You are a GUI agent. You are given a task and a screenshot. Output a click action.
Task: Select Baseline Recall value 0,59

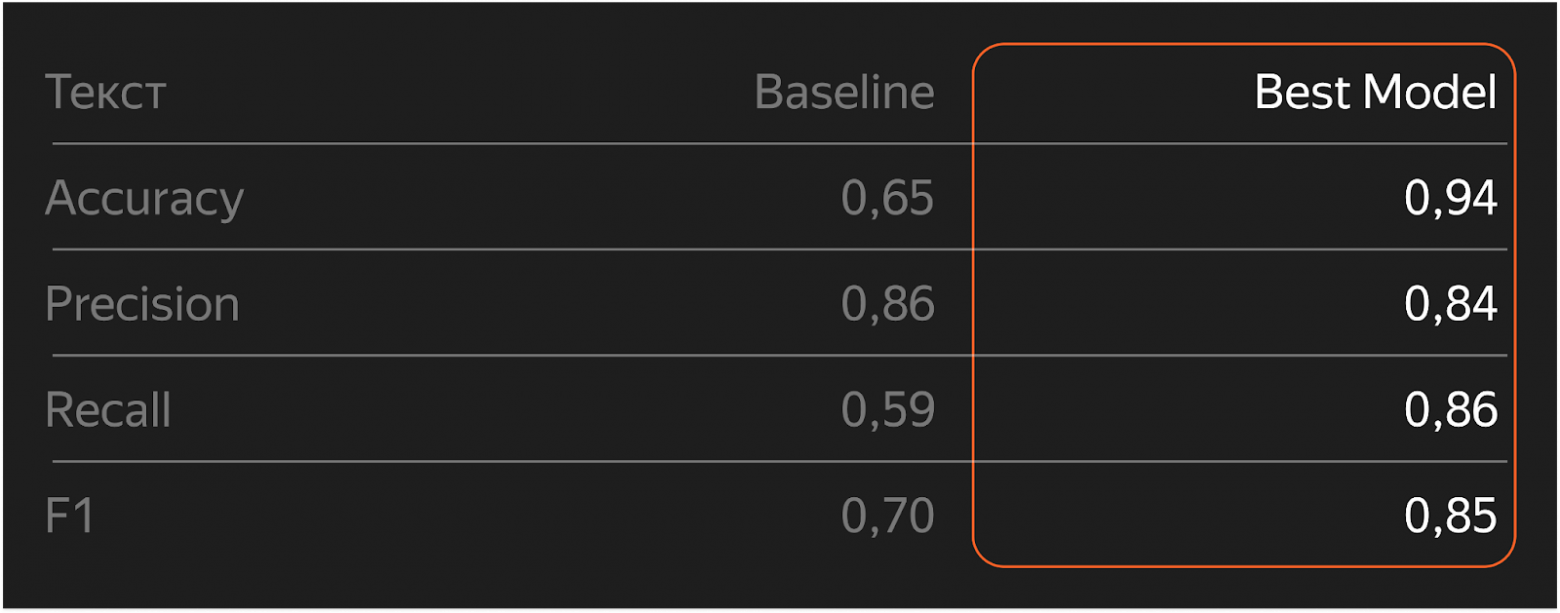click(887, 411)
